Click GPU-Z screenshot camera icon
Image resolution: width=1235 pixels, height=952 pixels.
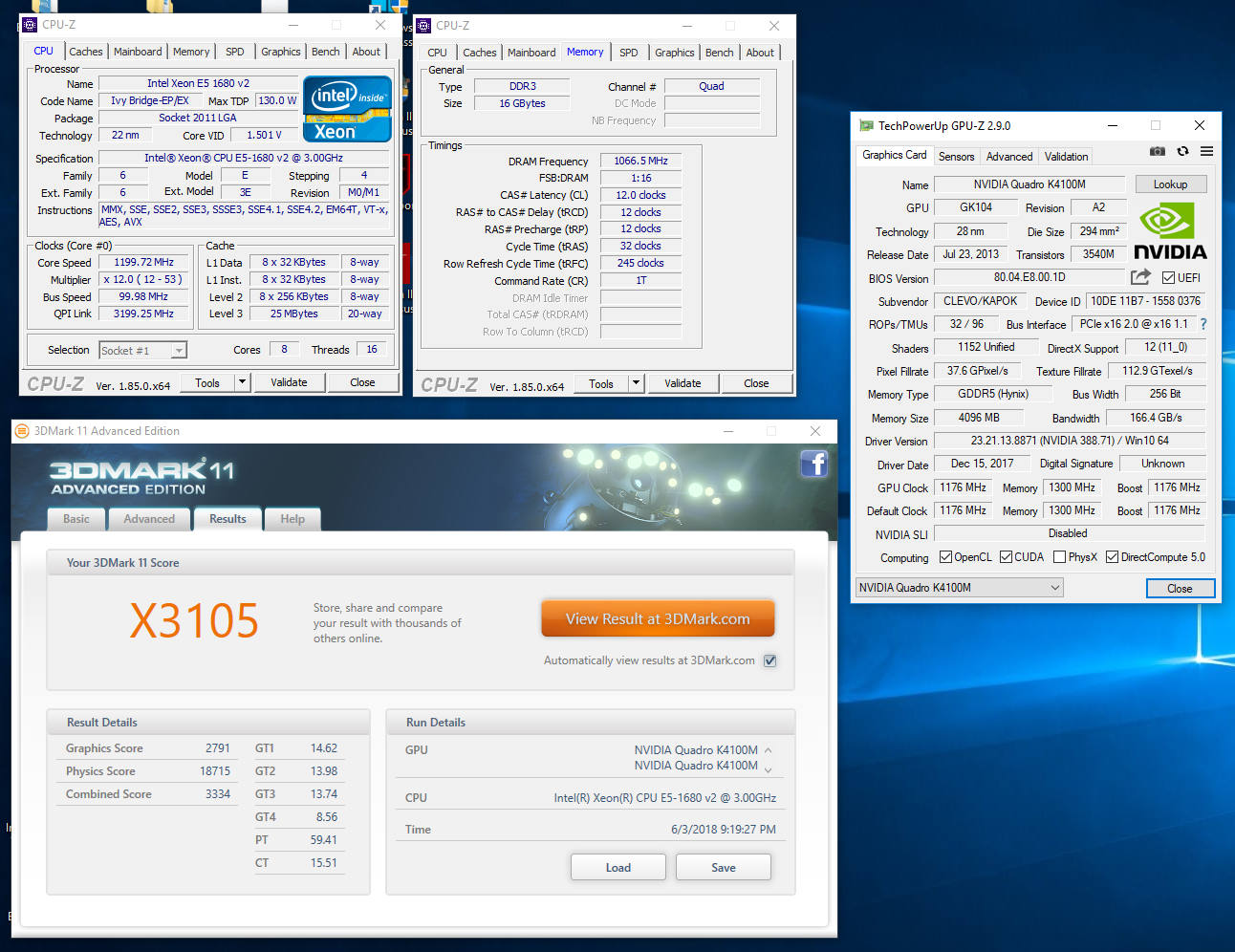click(x=1158, y=151)
